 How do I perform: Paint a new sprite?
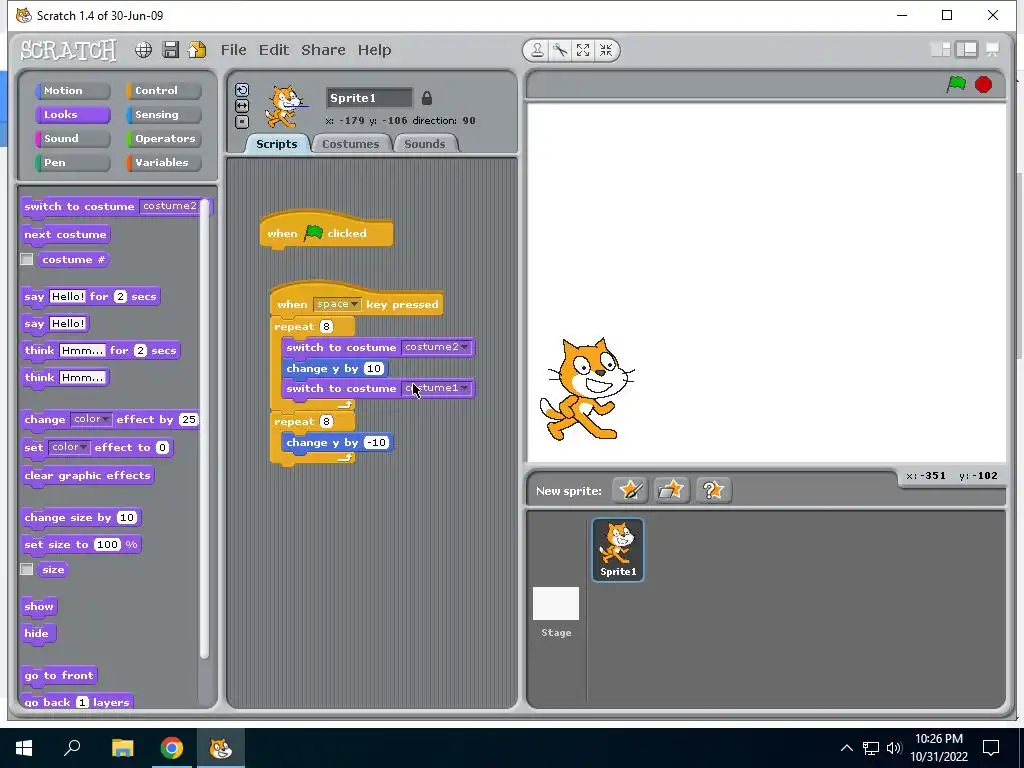click(x=630, y=490)
